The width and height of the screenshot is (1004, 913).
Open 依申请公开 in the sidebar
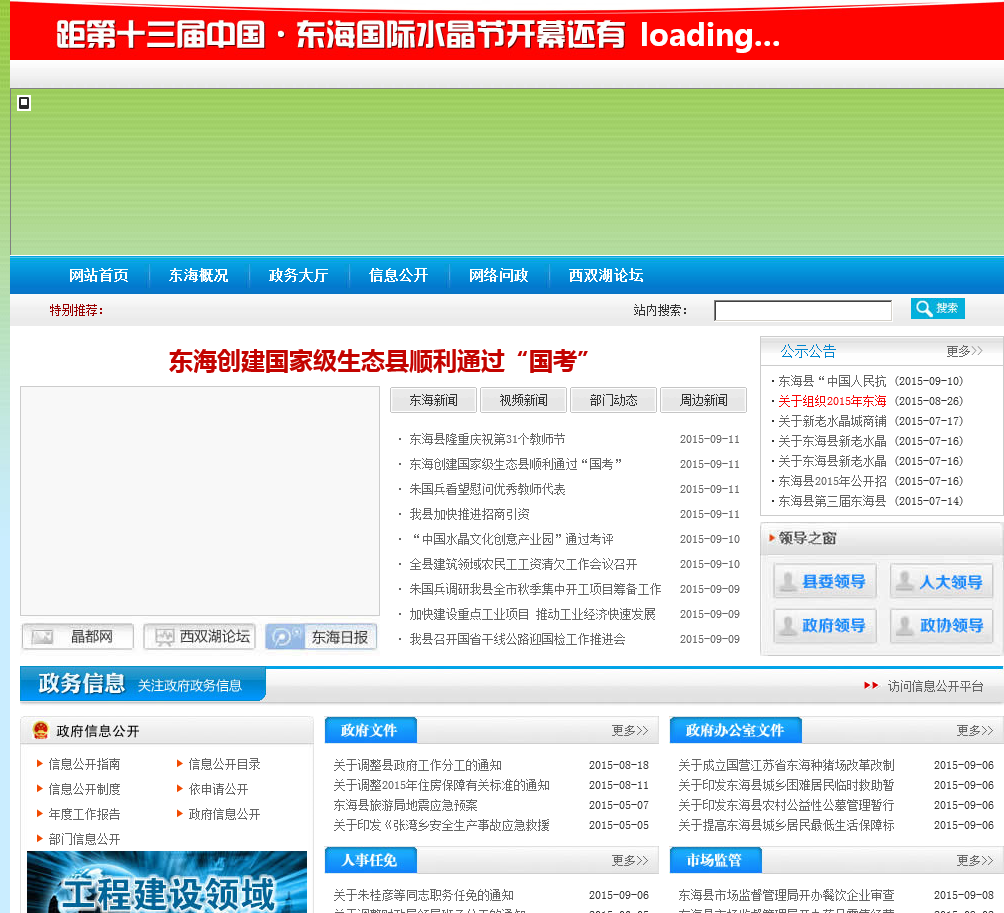pos(218,789)
